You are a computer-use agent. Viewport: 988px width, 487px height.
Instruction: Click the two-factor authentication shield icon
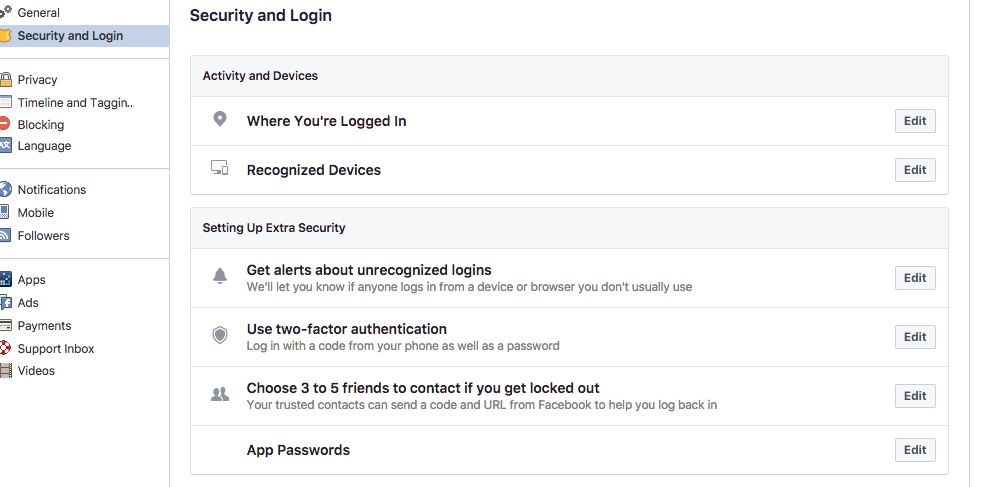click(x=219, y=335)
